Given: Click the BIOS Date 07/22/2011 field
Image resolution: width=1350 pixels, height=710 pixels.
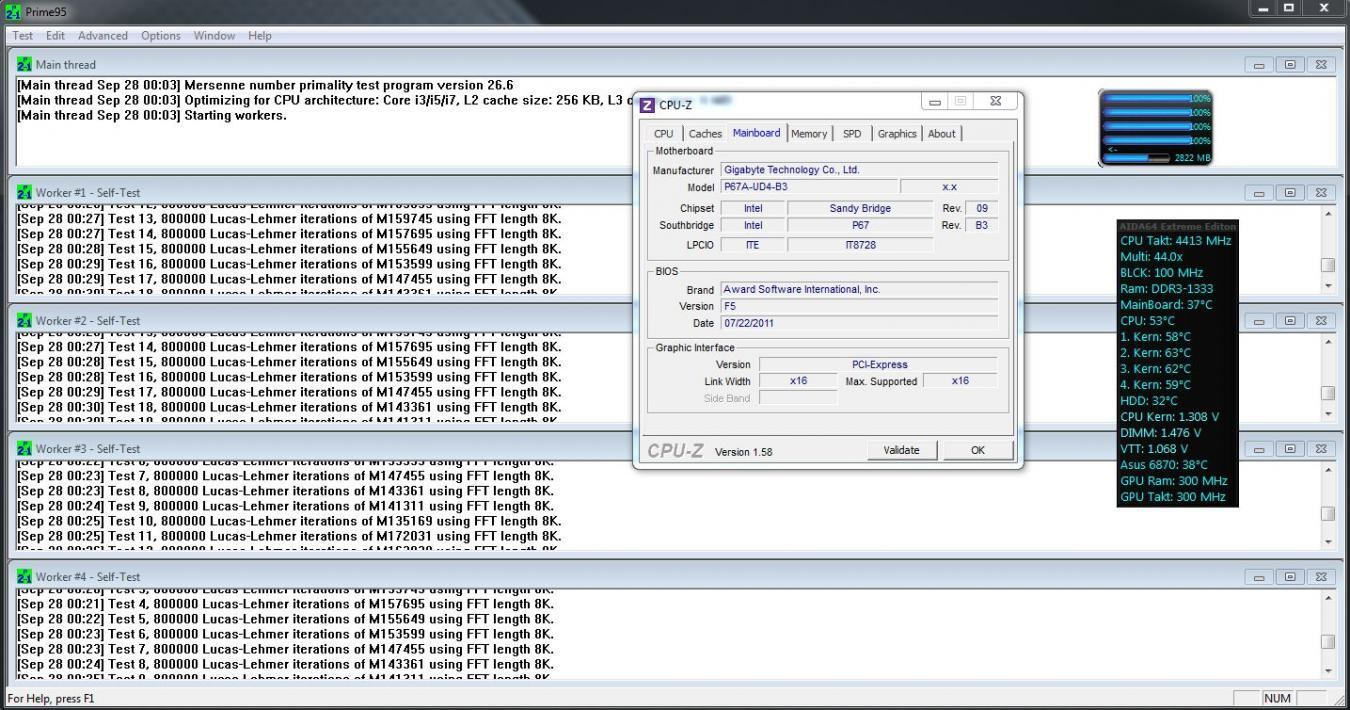Looking at the screenshot, I should tap(859, 323).
